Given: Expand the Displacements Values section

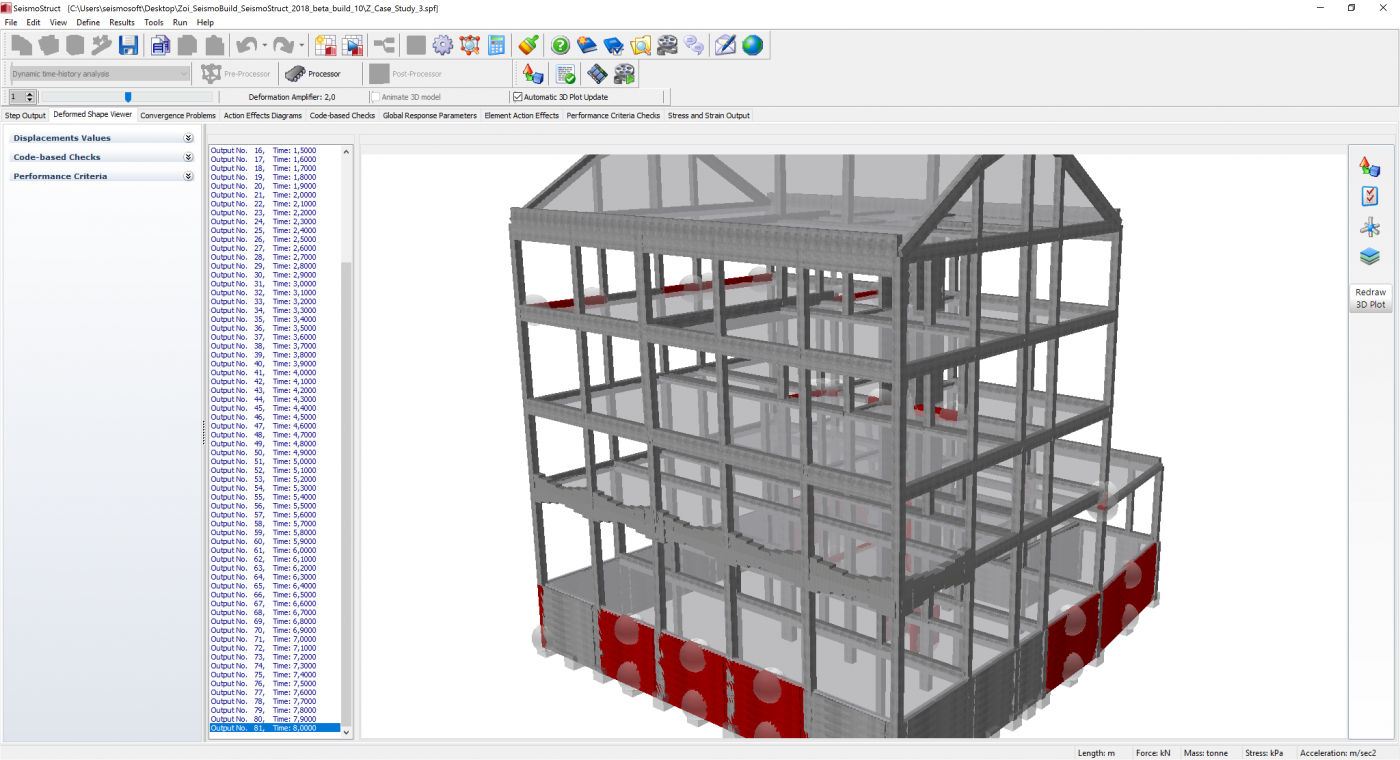Looking at the screenshot, I should pos(188,138).
